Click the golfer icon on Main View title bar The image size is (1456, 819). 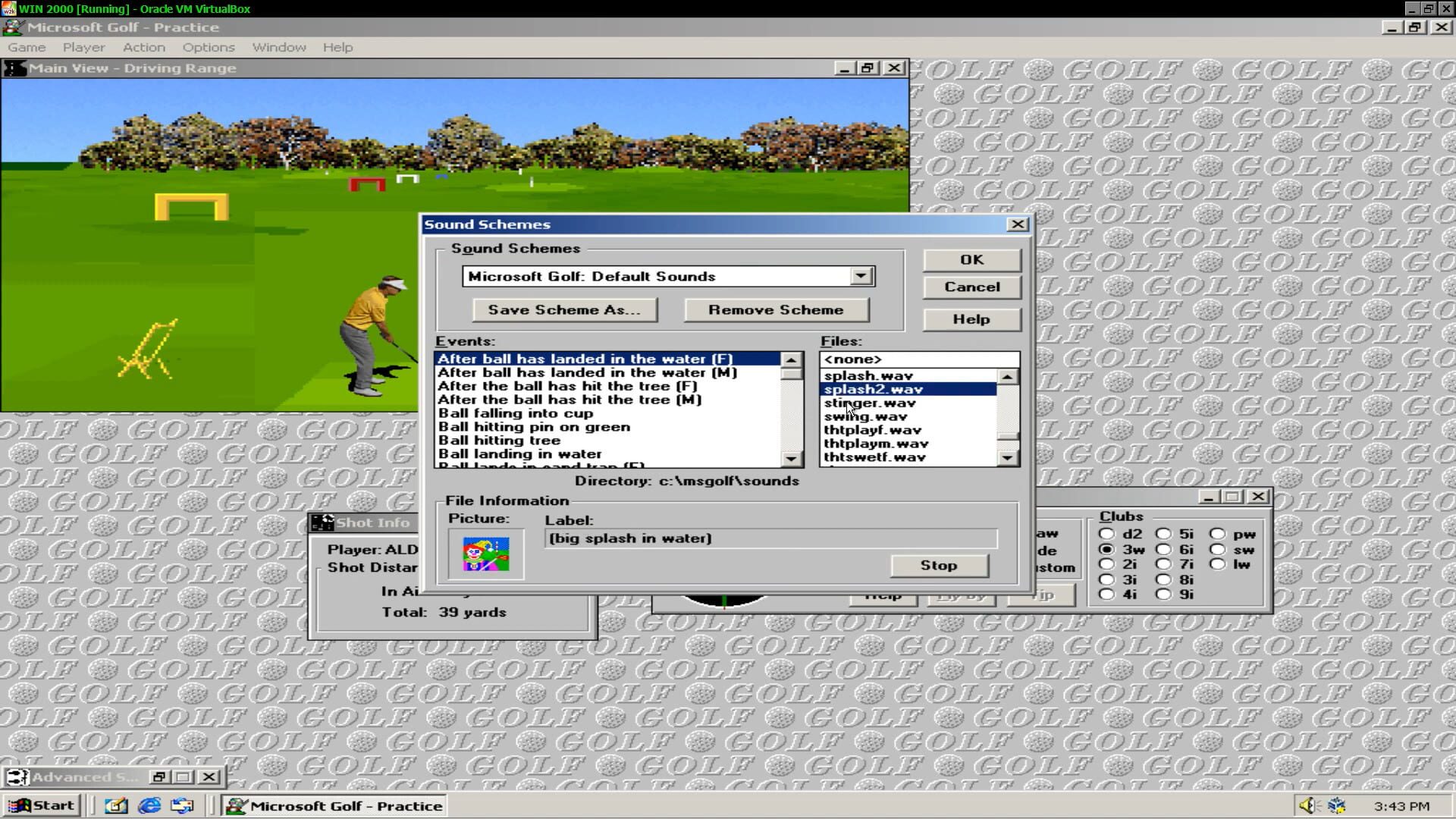coord(14,67)
